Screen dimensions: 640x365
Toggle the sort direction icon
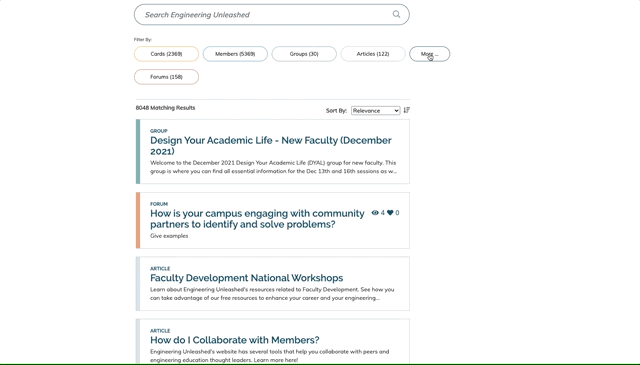[x=407, y=110]
